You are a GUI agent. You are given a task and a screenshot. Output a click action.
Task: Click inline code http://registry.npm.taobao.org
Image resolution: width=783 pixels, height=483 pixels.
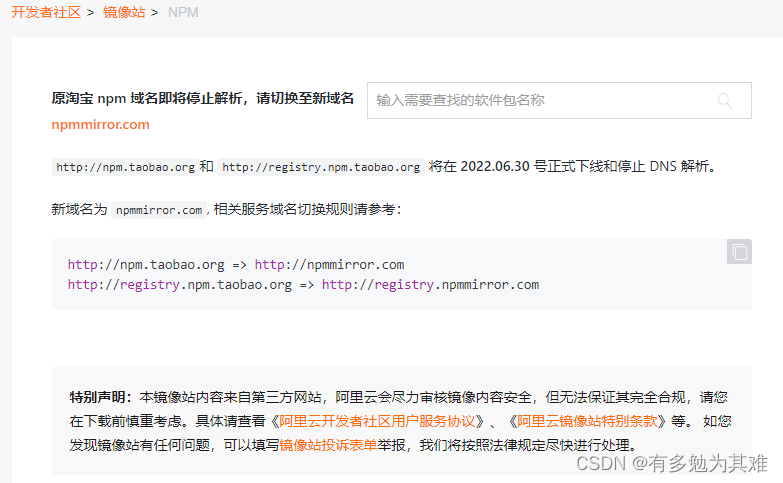click(x=321, y=167)
